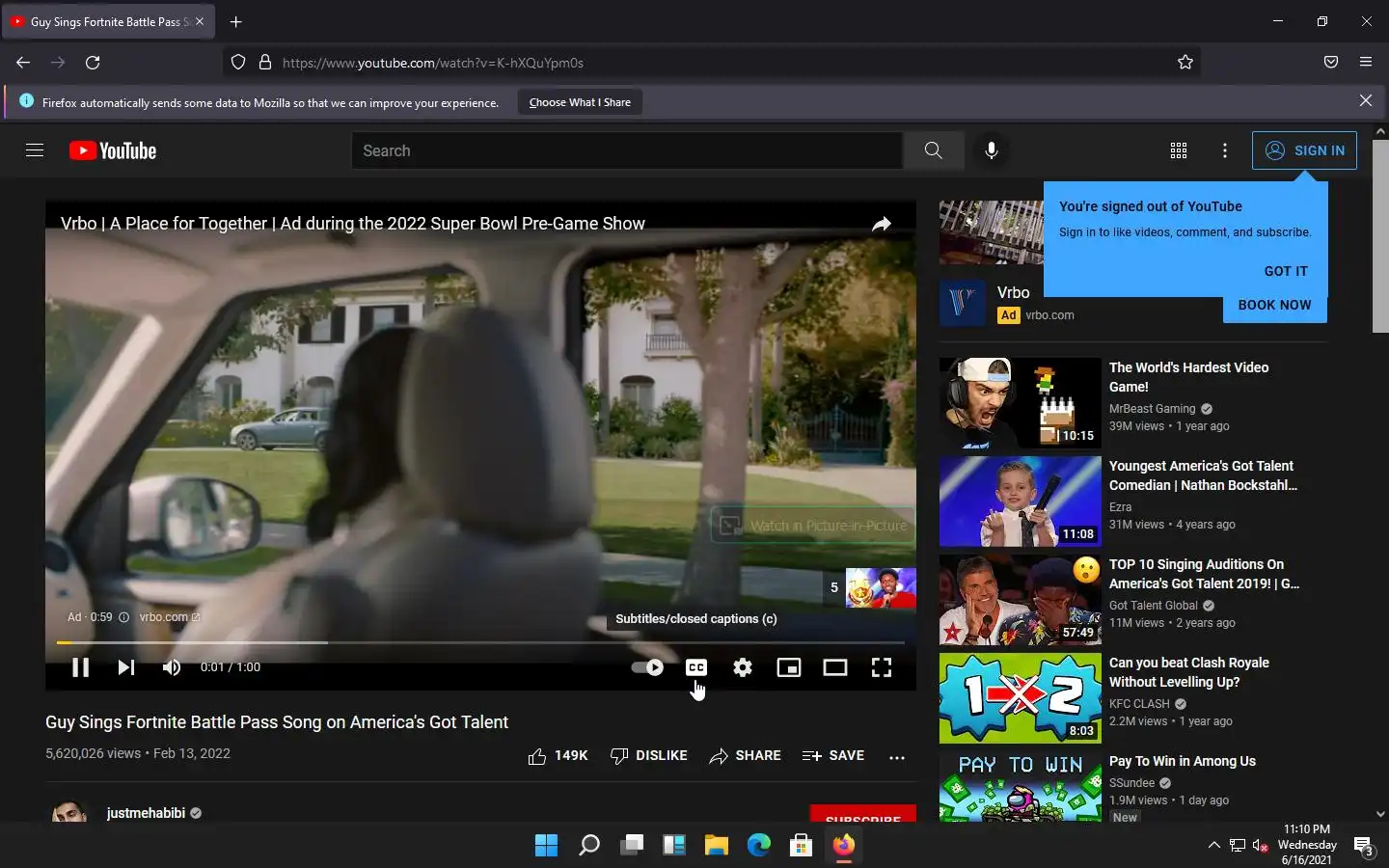Bookmark this page with the star
The height and width of the screenshot is (868, 1389).
click(1185, 63)
